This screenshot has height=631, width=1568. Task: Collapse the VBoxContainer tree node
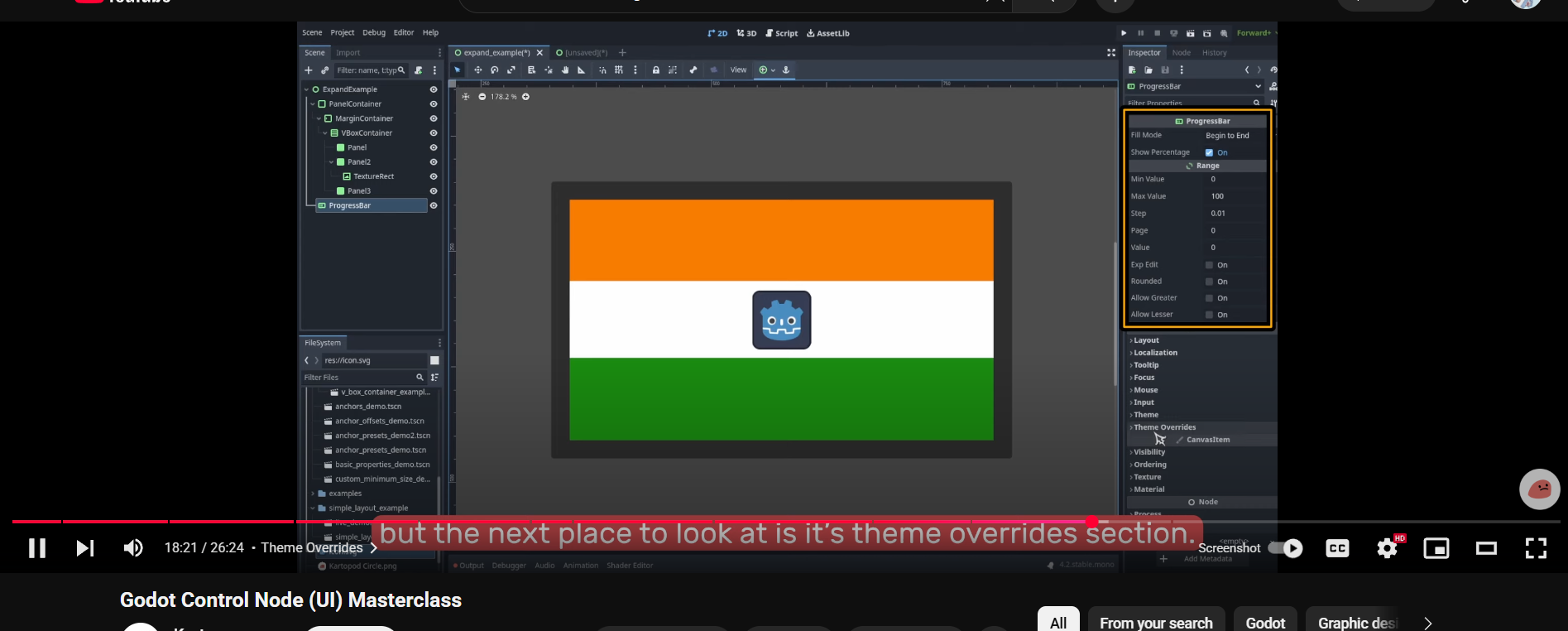(x=324, y=133)
